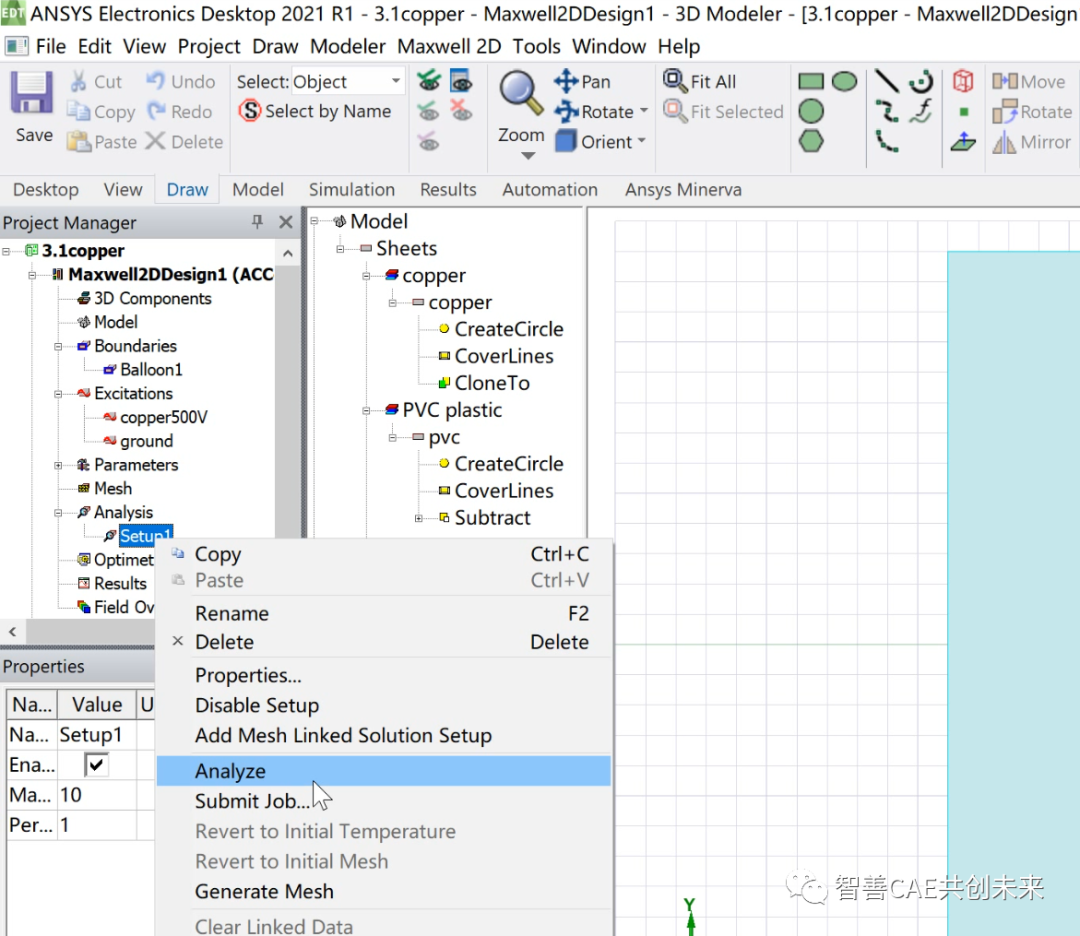Expand the Subtract operation node

418,518
